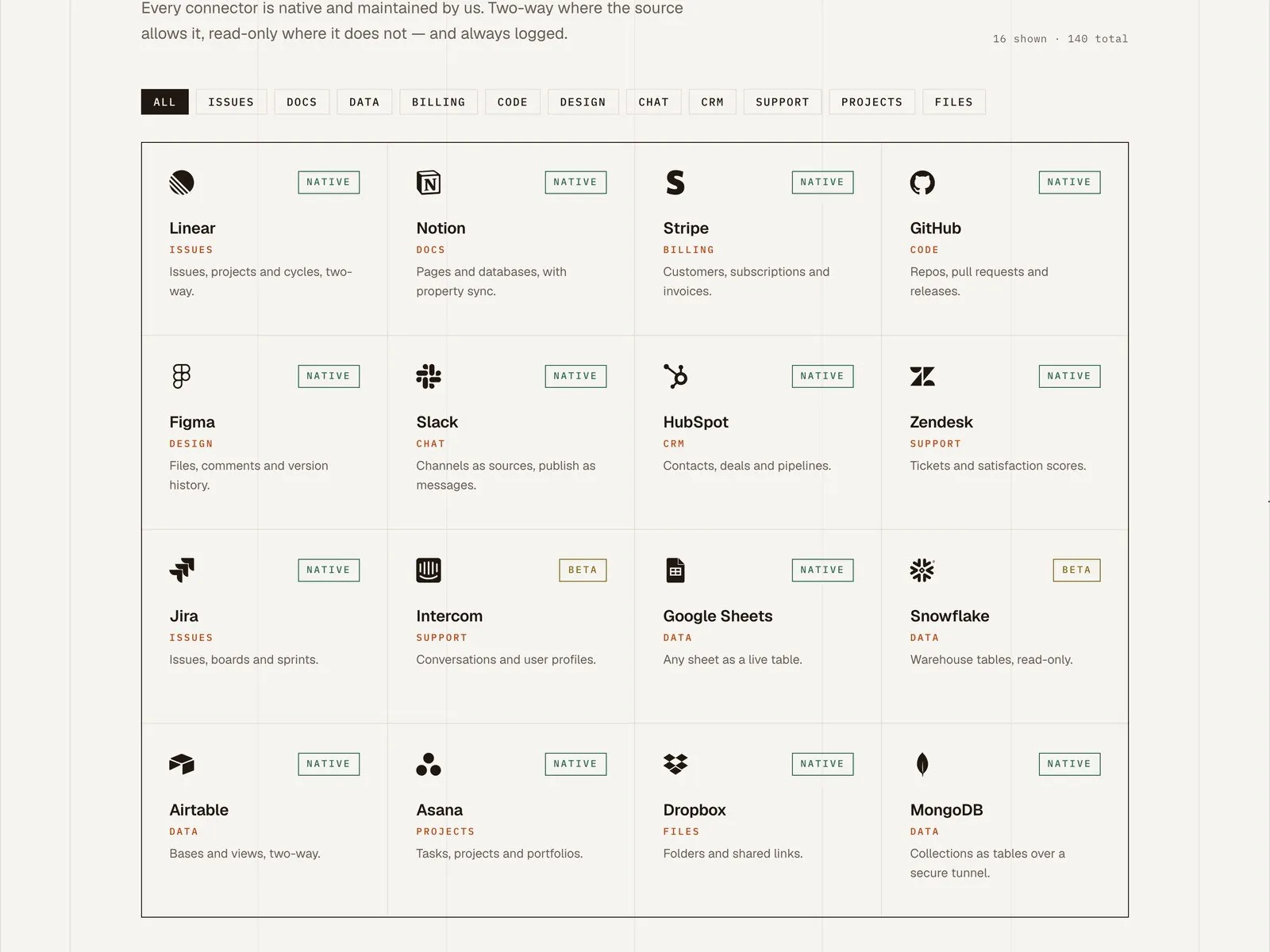
Task: Click the Linear logo icon
Action: tap(182, 182)
